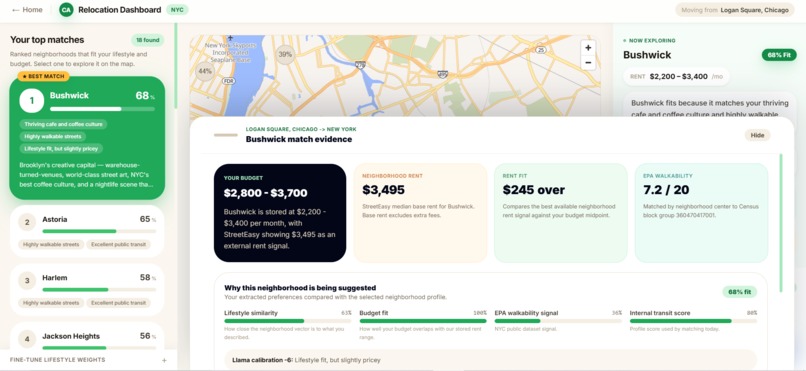This screenshot has width=806, height=371.
Task: Select the Astoria neighborhood match
Action: point(87,230)
